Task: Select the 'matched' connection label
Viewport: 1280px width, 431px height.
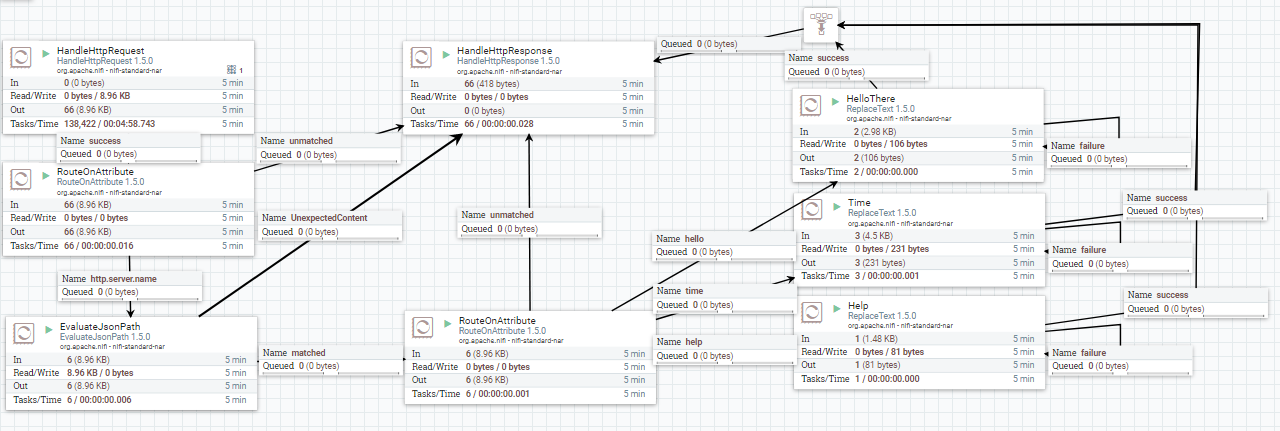Action: tap(330, 360)
